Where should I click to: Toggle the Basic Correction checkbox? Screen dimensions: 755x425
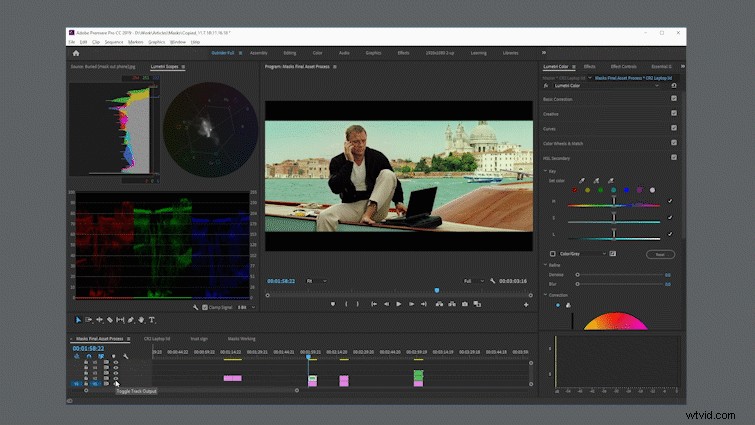[x=674, y=98]
